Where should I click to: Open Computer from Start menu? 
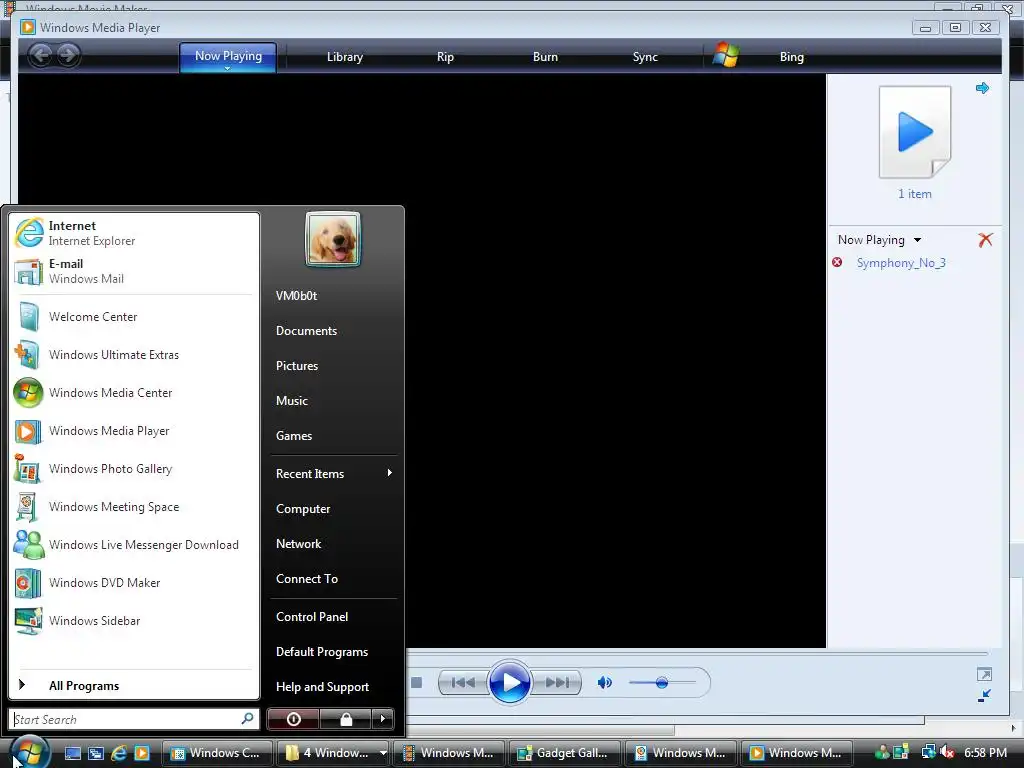pos(333,509)
